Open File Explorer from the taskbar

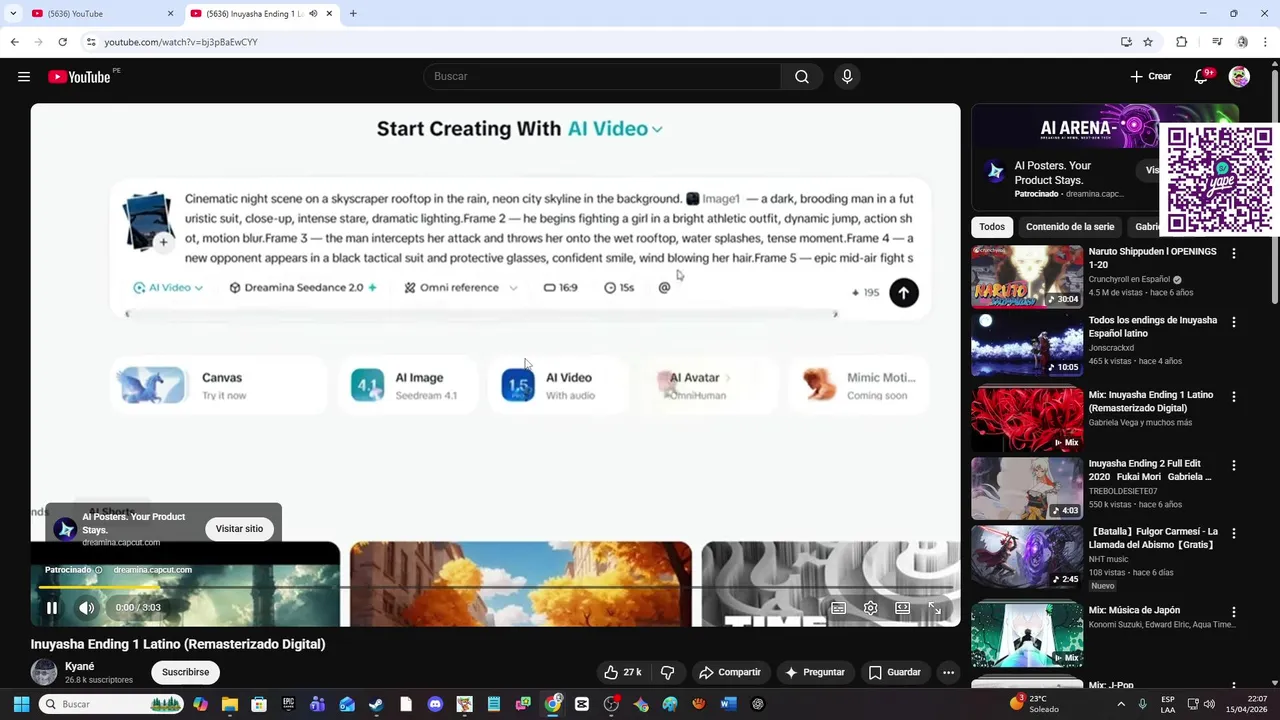click(230, 705)
